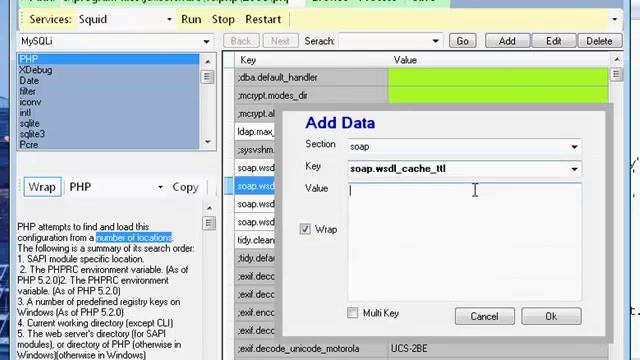Select the ;dba.default_handler row
The width and height of the screenshot is (640, 360).
tap(311, 77)
